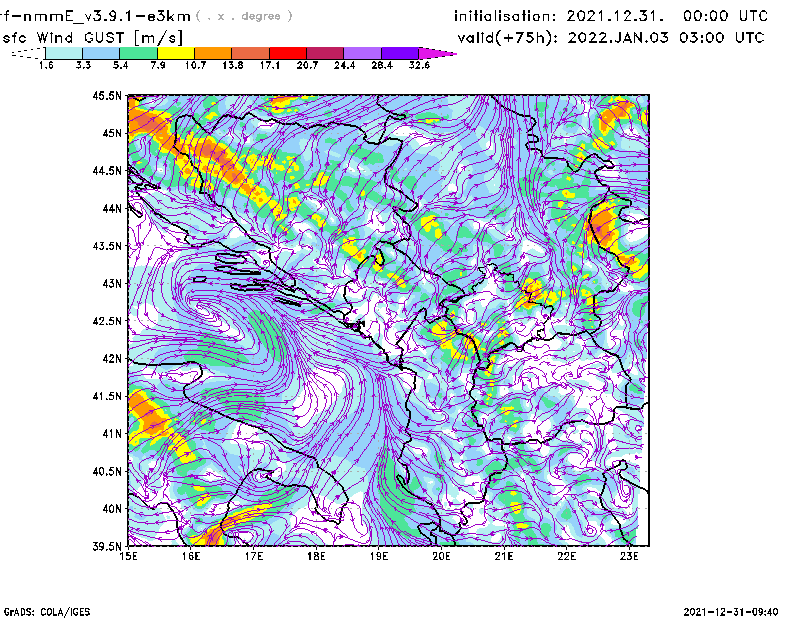This screenshot has width=800, height=618.
Task: Pick the coral 13.8–17.1 legend swatch
Action: pyautogui.click(x=251, y=53)
